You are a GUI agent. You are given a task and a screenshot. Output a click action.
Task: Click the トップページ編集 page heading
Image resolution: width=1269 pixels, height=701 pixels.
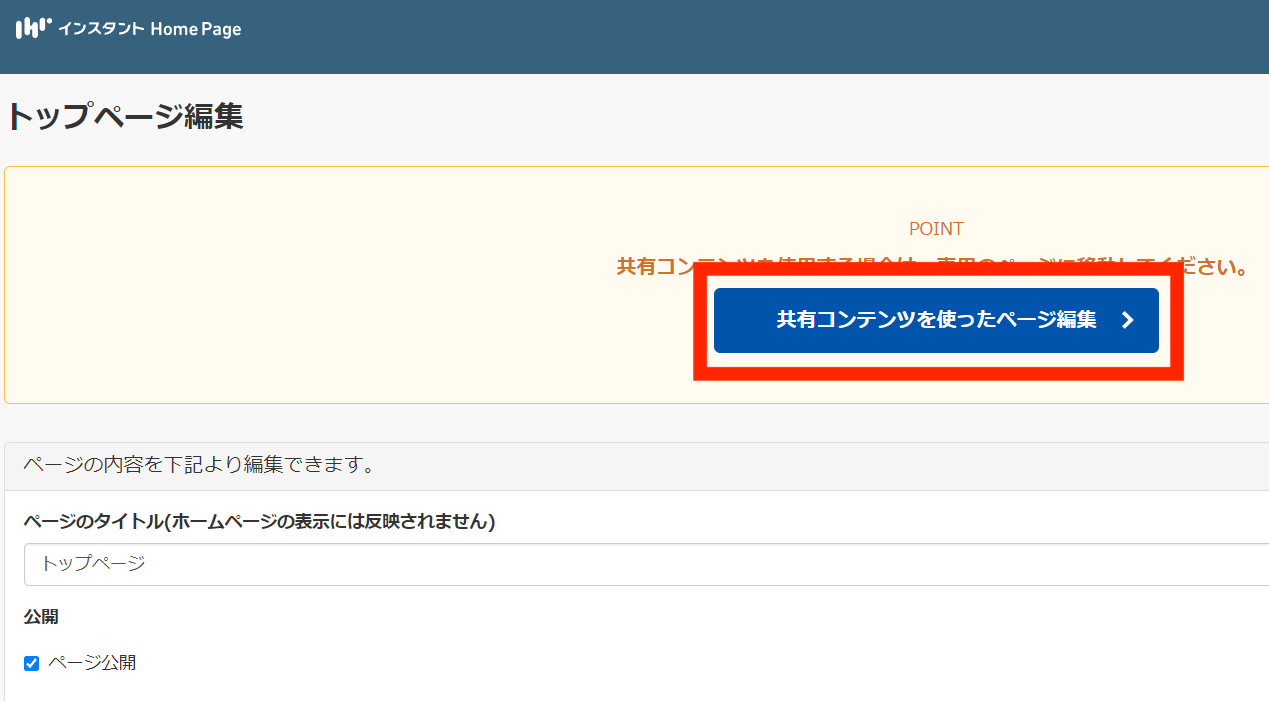[124, 117]
